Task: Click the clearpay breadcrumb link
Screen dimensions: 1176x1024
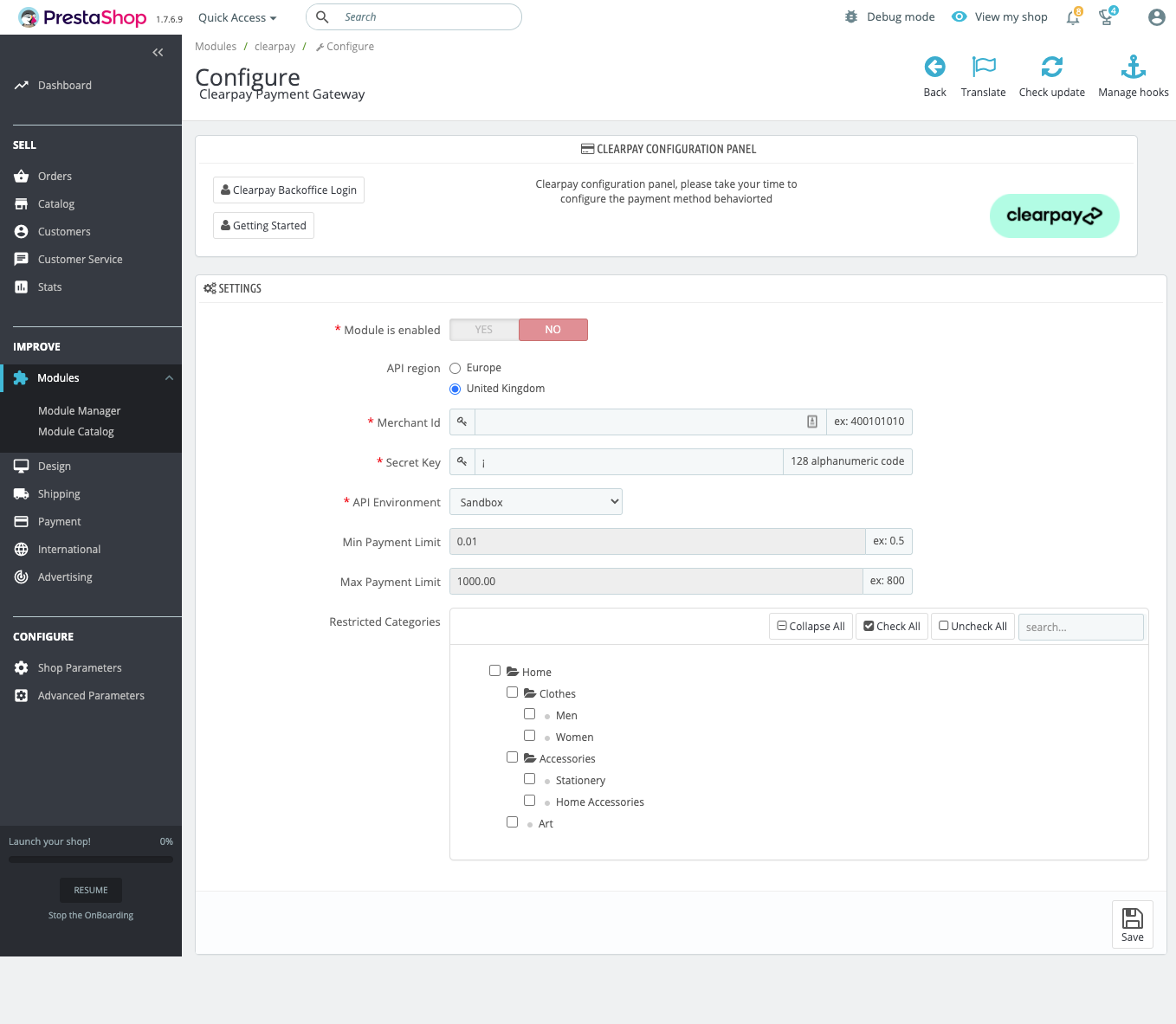Action: tap(275, 47)
